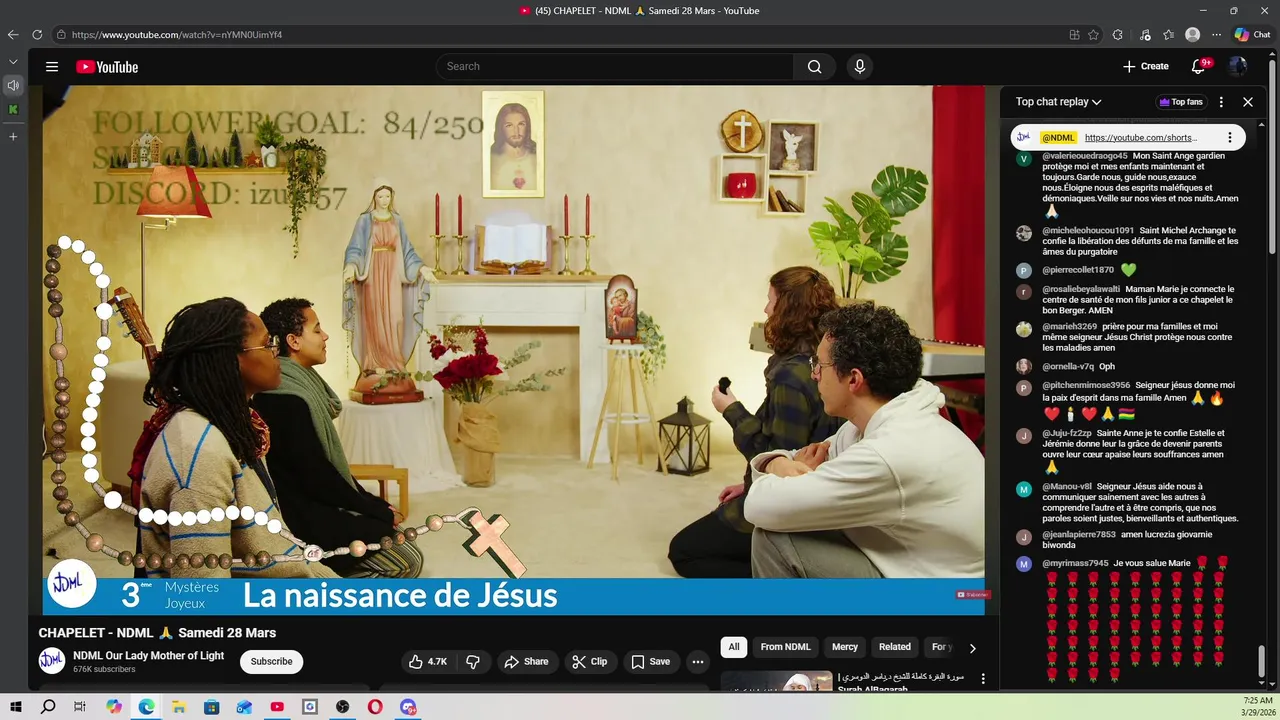Screen dimensions: 1280x720
Task: Open the Edge profile icon
Action: (1192, 34)
